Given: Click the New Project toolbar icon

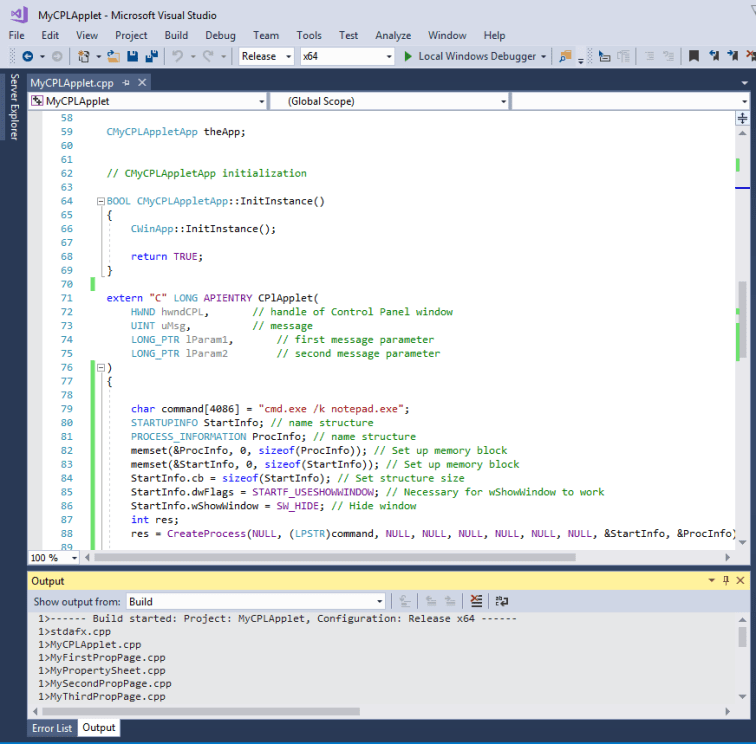Looking at the screenshot, I should click(x=84, y=56).
